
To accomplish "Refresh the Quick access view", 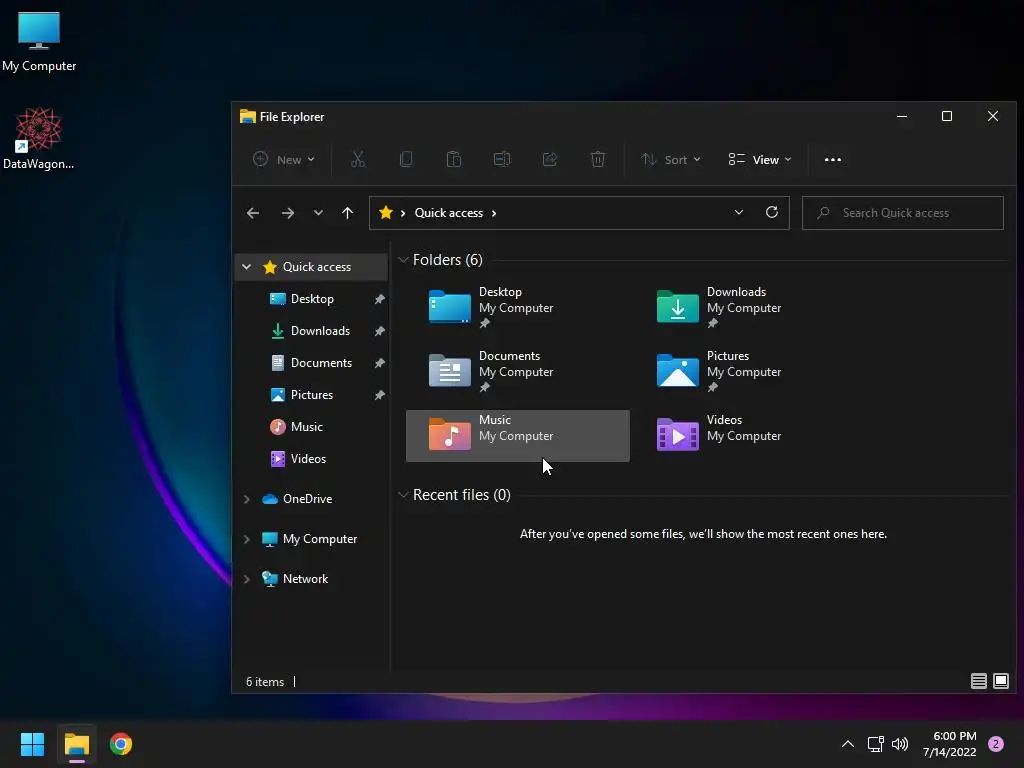I will click(x=772, y=212).
